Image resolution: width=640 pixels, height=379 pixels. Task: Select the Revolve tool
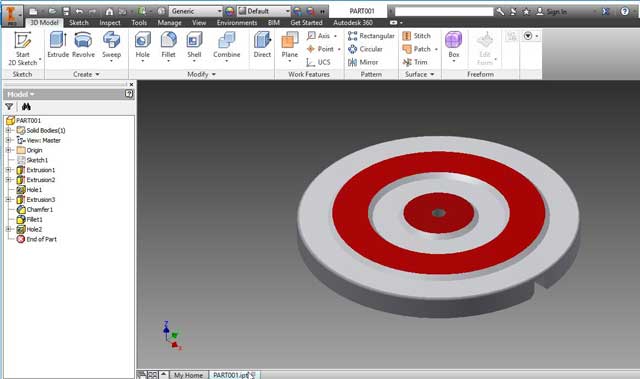(x=83, y=45)
